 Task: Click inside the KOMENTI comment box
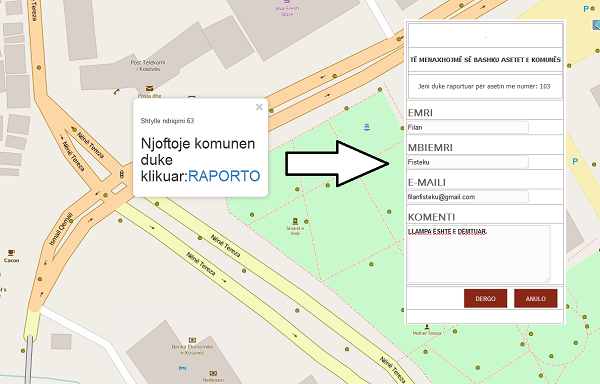click(x=478, y=254)
